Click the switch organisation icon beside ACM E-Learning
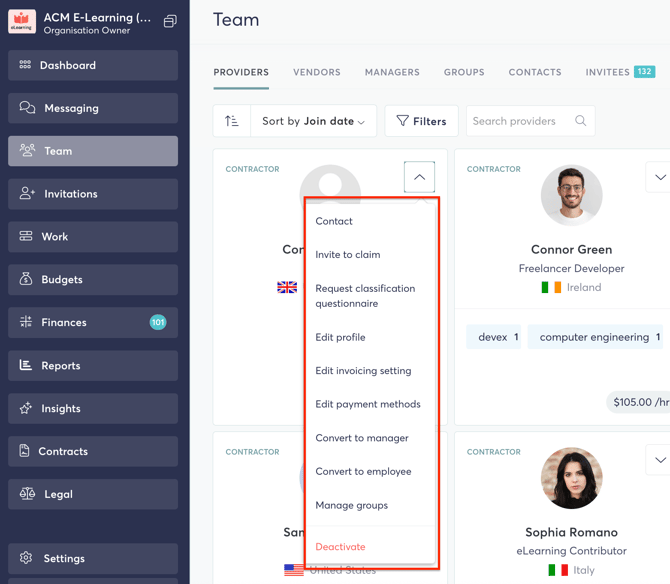The height and width of the screenshot is (584, 670). click(170, 21)
